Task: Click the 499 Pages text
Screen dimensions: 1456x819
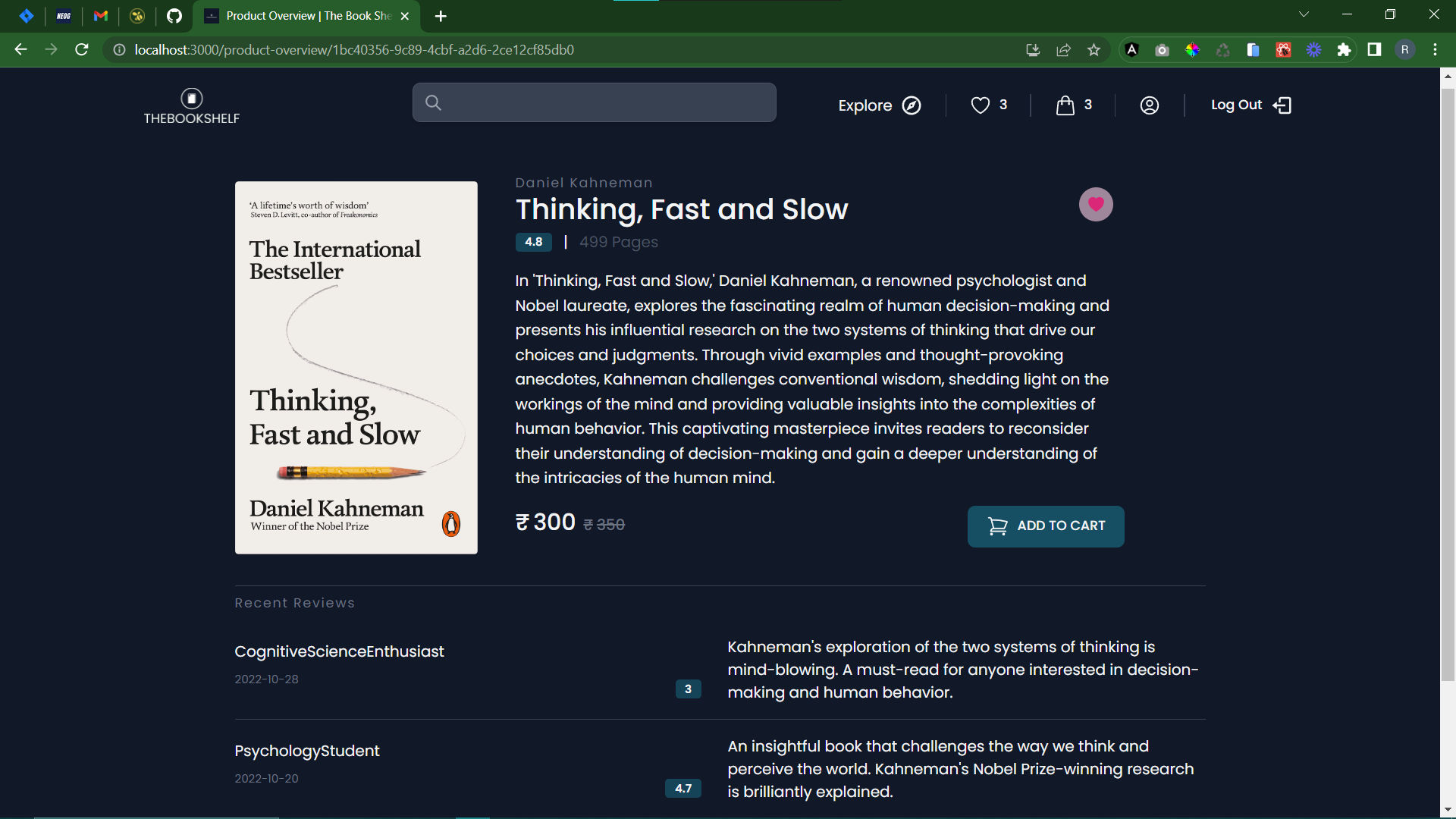Action: [x=619, y=242]
